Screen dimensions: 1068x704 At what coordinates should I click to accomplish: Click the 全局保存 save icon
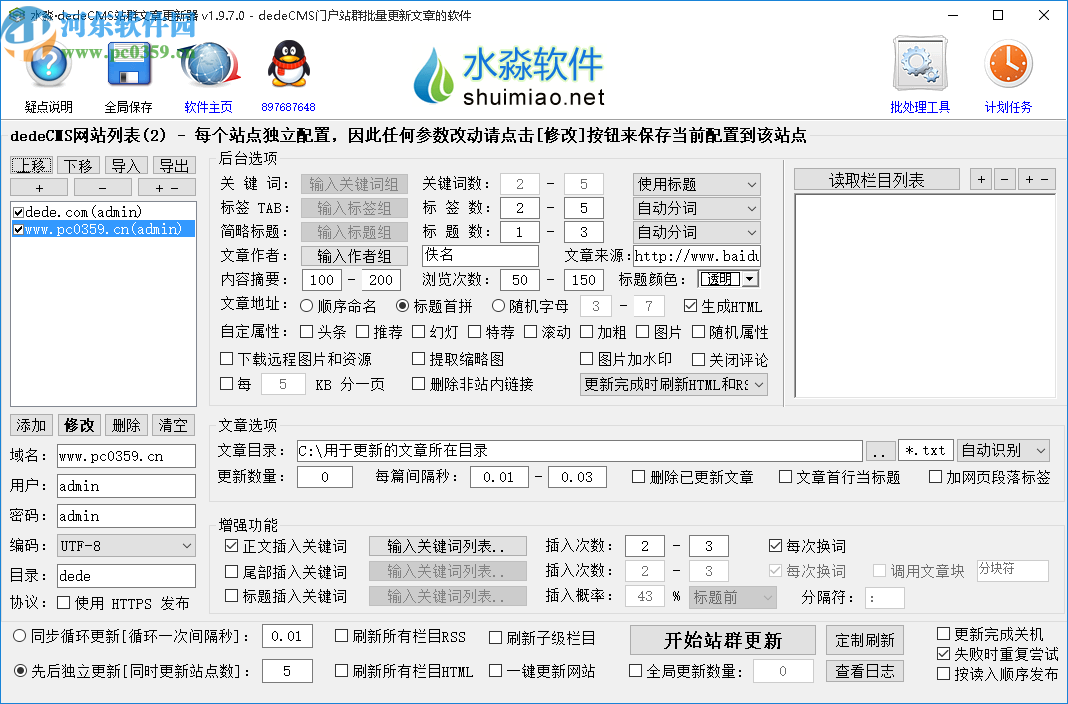pyautogui.click(x=130, y=63)
